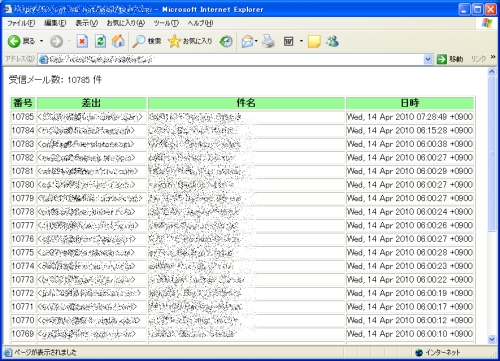Click the Print printer icon
The height and width of the screenshot is (361, 500).
[x=268, y=41]
